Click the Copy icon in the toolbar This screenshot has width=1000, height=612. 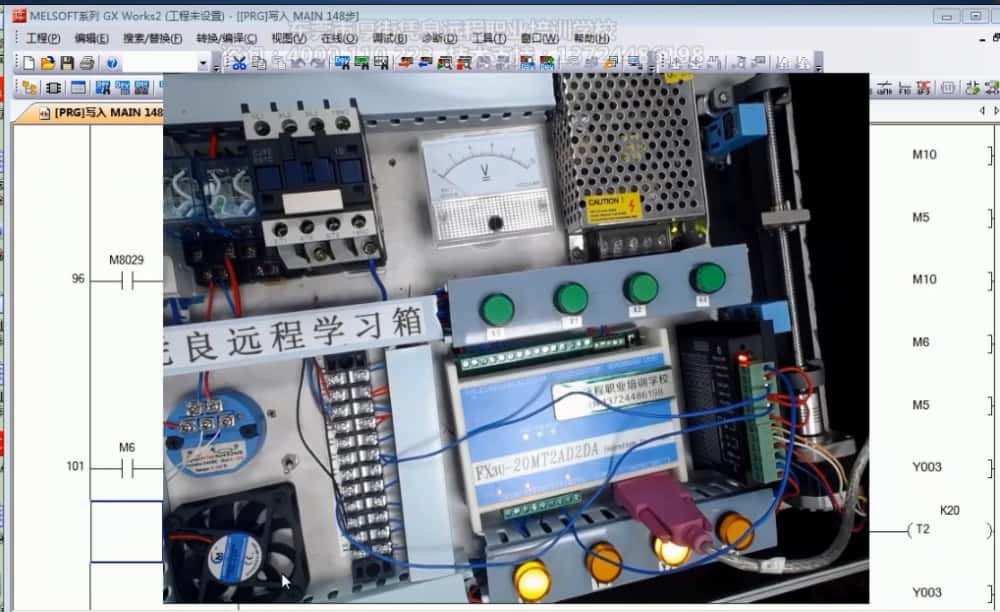[259, 63]
